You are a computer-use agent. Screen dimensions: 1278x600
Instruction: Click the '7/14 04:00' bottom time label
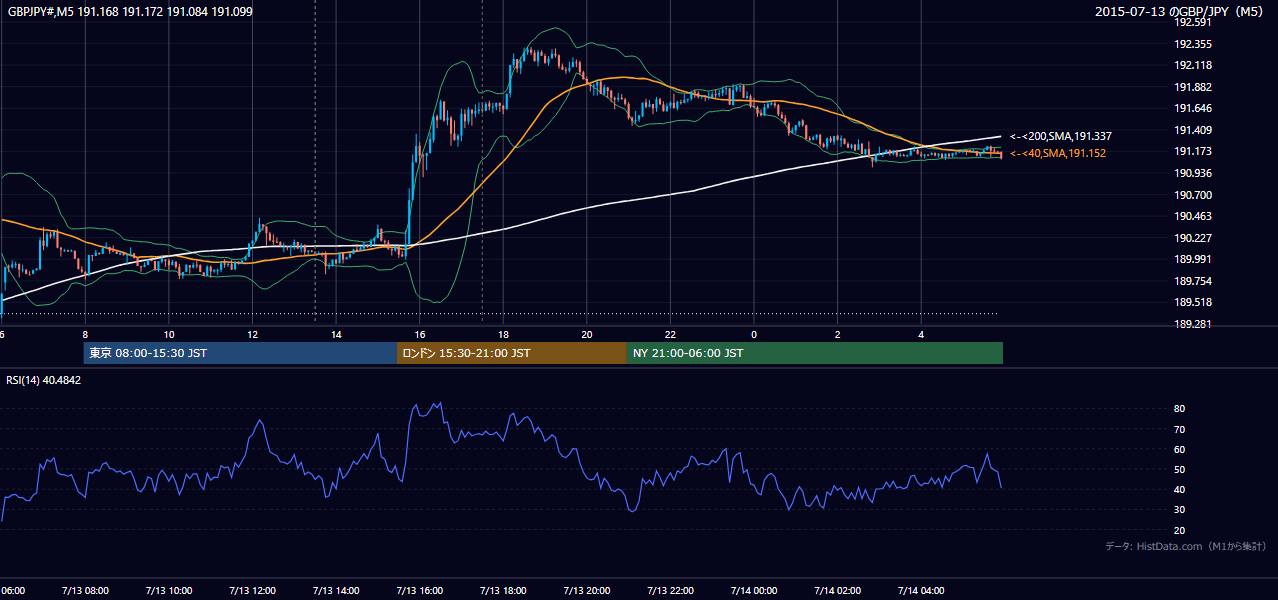point(921,590)
